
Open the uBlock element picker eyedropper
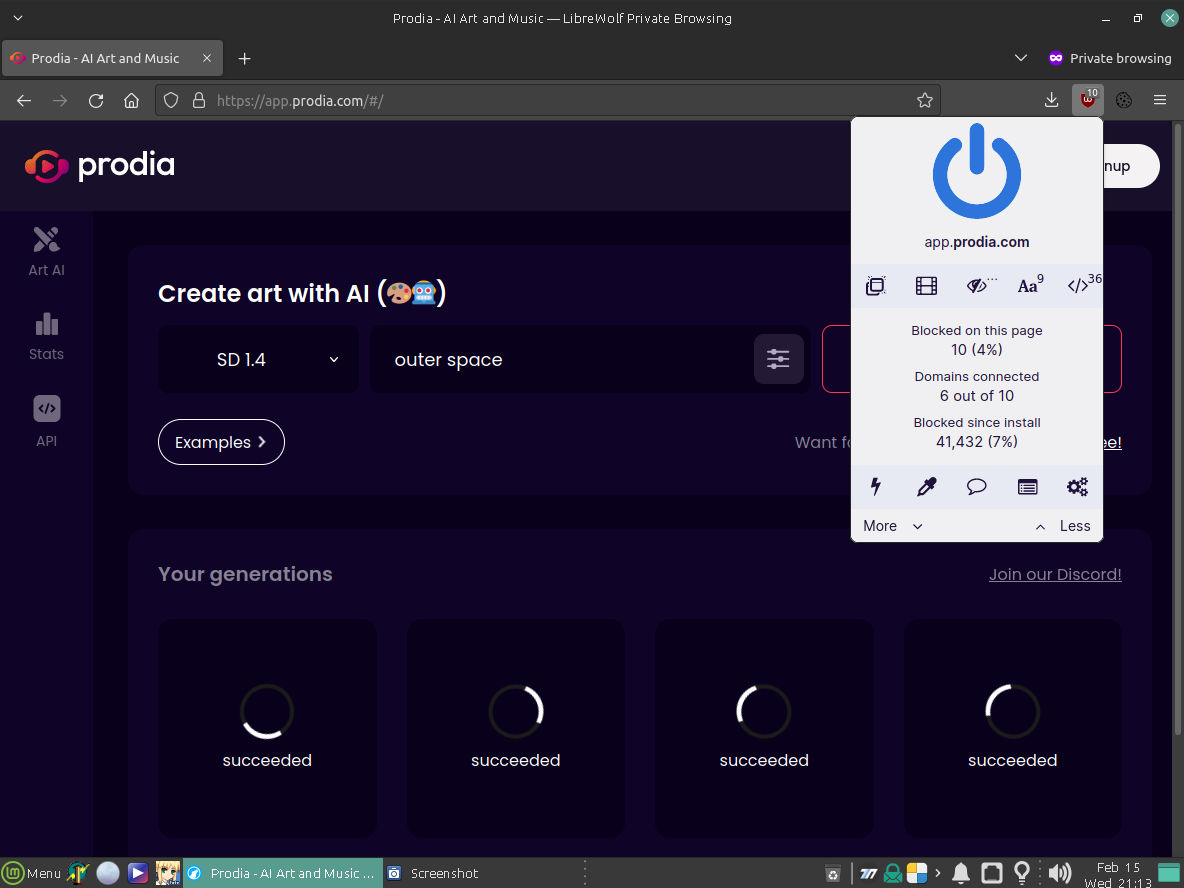pyautogui.click(x=926, y=487)
